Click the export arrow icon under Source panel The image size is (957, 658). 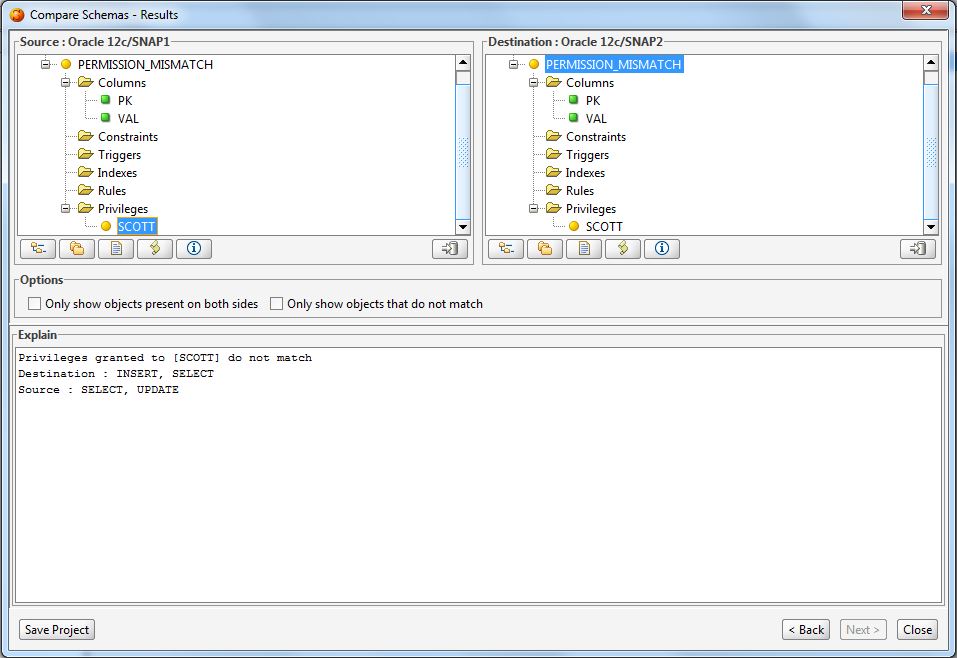(x=450, y=248)
